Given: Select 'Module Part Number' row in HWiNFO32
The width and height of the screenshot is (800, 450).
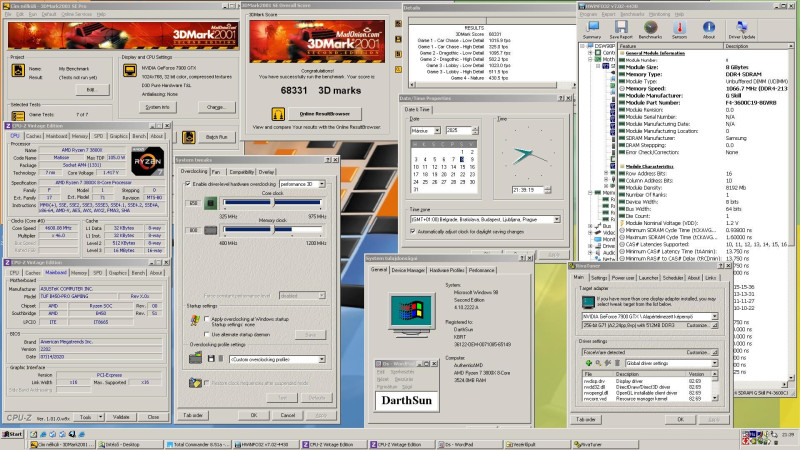Looking at the screenshot, I should pos(703,103).
